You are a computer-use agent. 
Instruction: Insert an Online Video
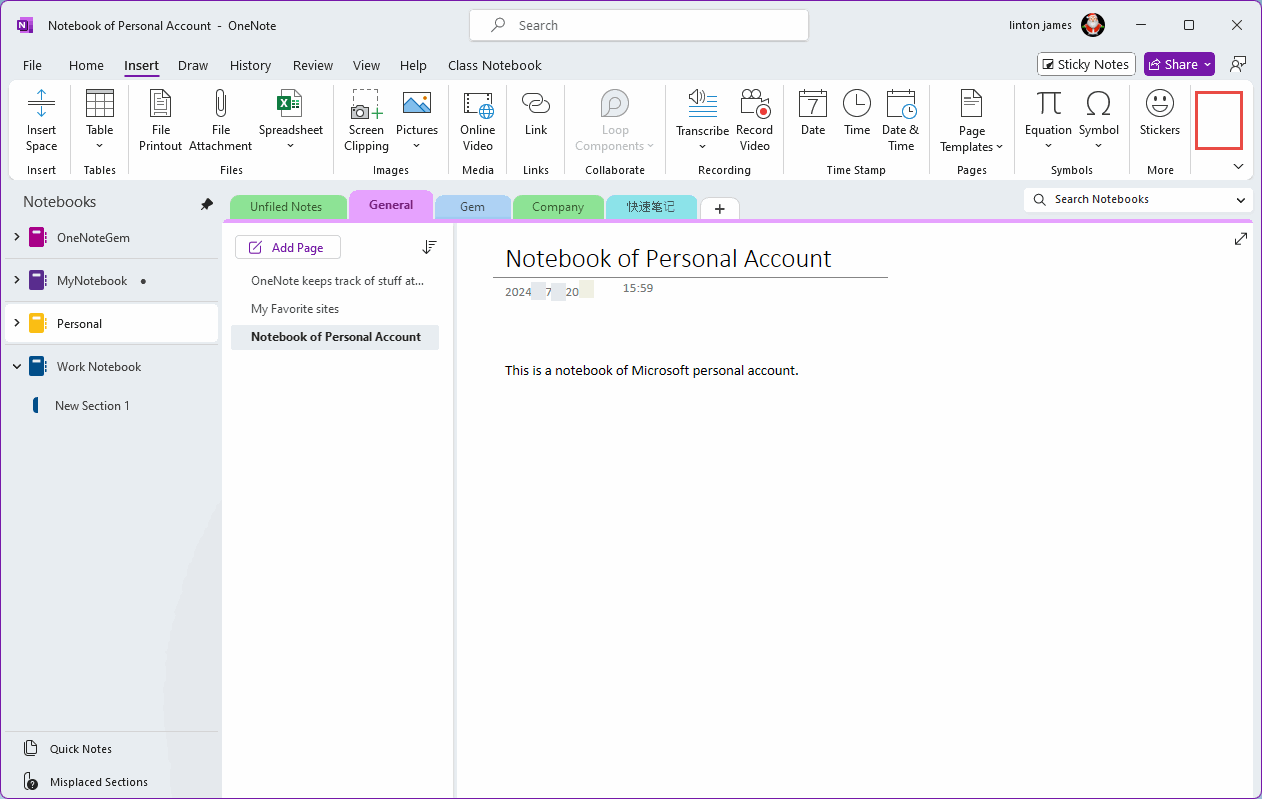click(478, 120)
